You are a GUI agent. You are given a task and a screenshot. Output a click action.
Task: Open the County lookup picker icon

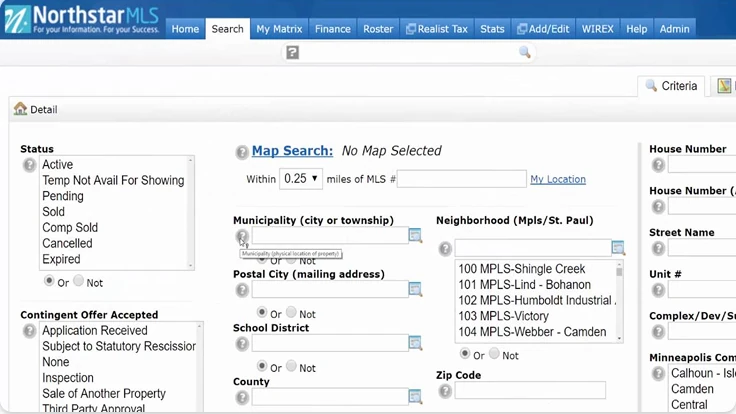[x=415, y=397]
